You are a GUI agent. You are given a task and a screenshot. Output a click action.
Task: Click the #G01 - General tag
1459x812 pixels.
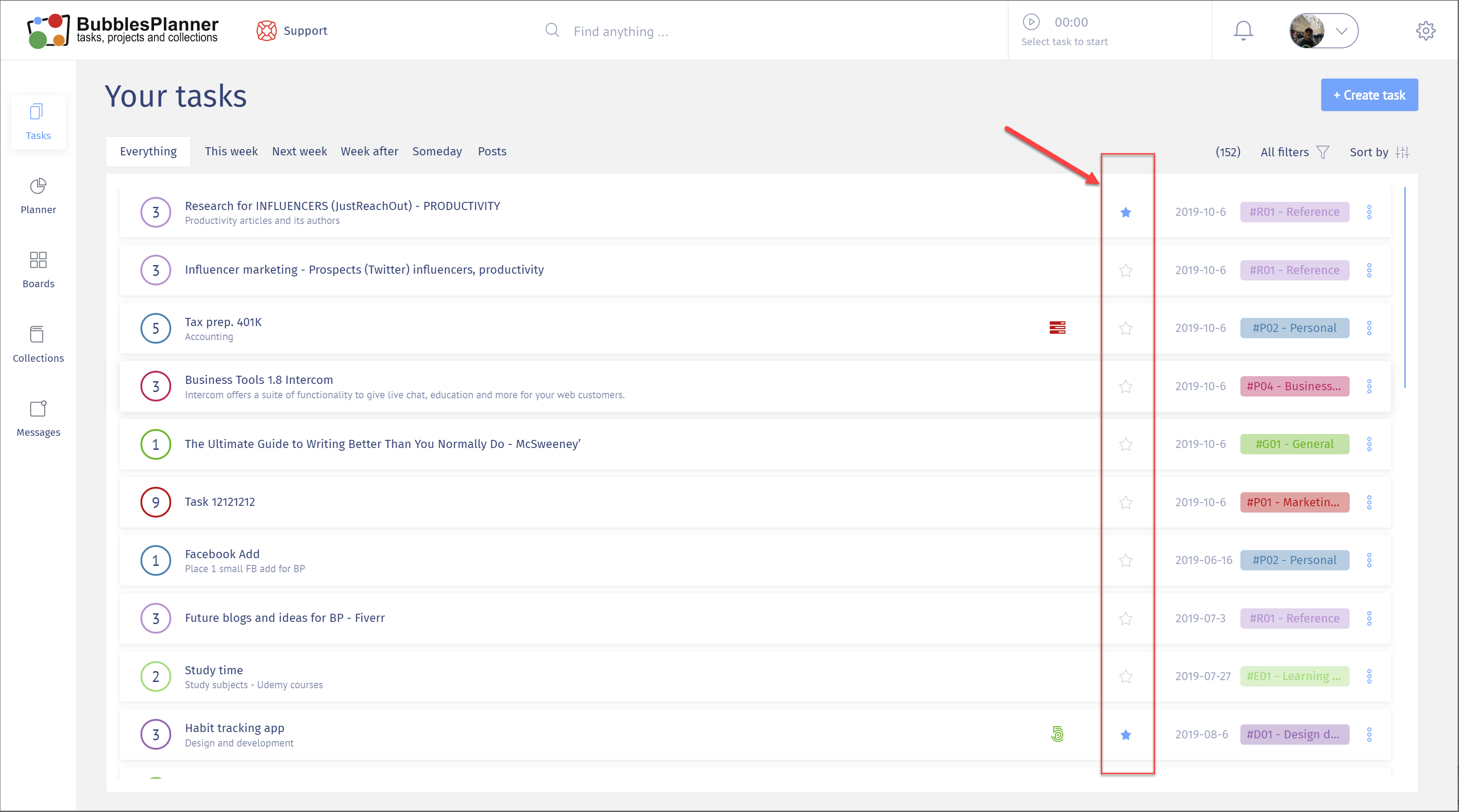pyautogui.click(x=1294, y=444)
